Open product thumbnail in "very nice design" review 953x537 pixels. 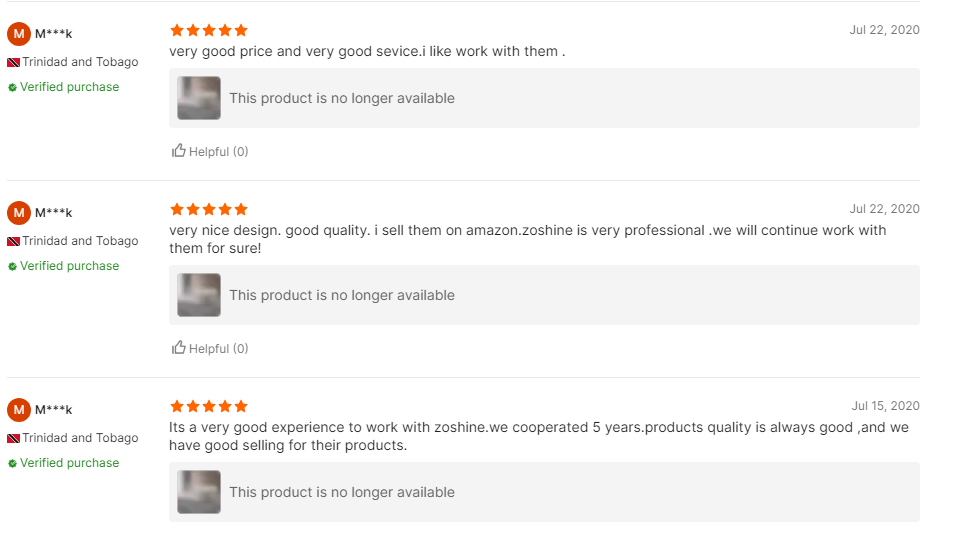(199, 295)
